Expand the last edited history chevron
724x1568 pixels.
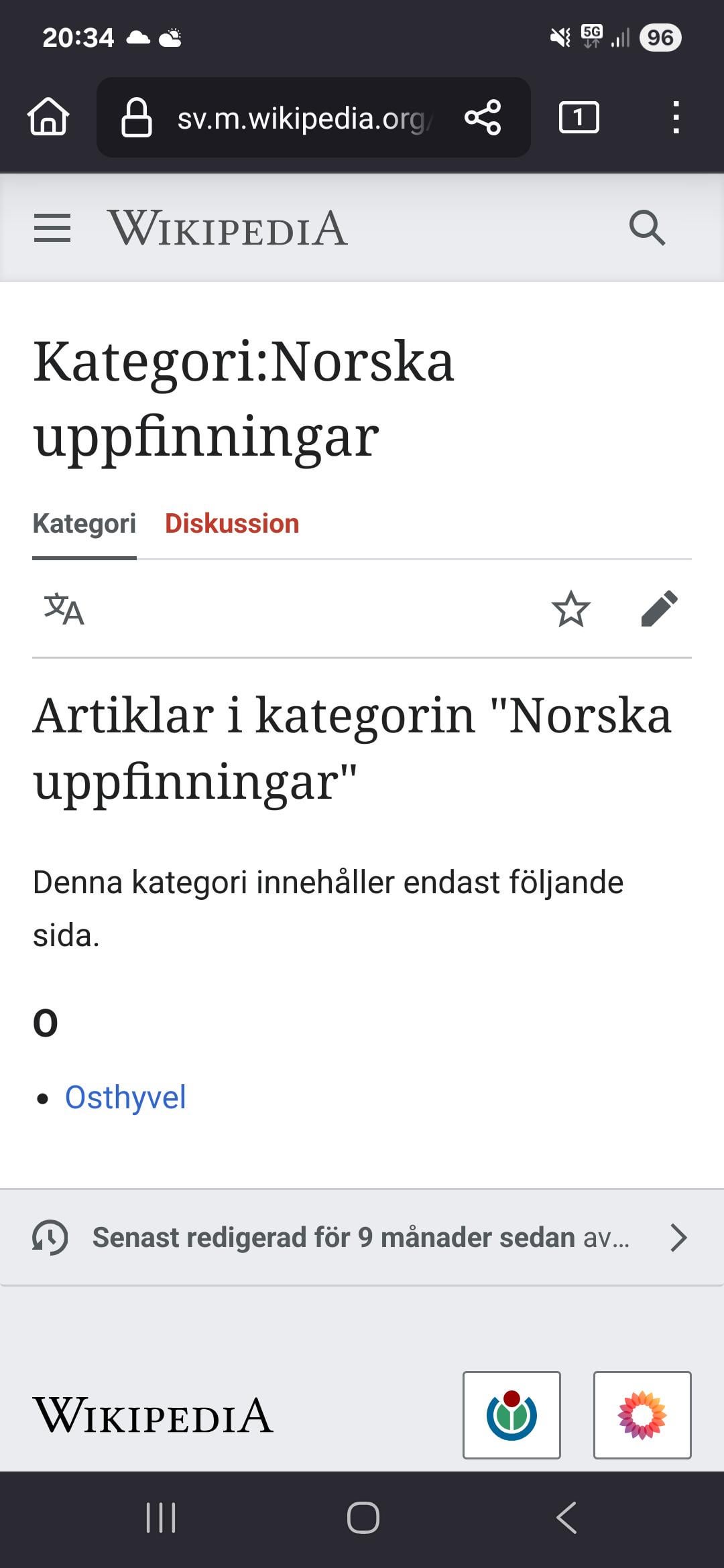click(x=678, y=1238)
